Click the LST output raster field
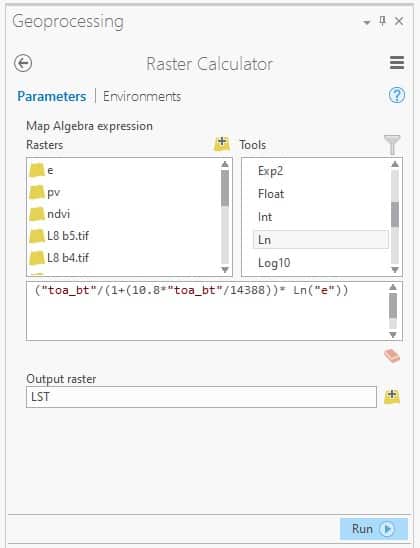The height and width of the screenshot is (548, 420). pos(201,397)
